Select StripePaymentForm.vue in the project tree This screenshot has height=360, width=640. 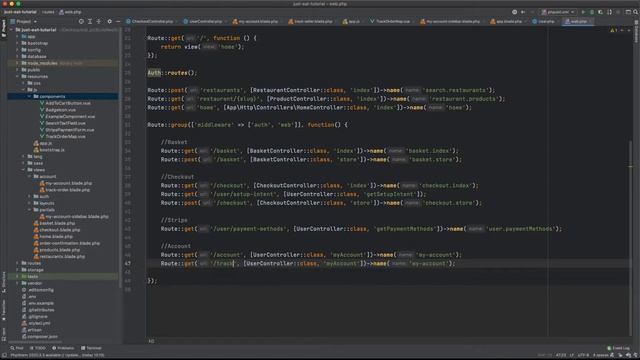69,130
